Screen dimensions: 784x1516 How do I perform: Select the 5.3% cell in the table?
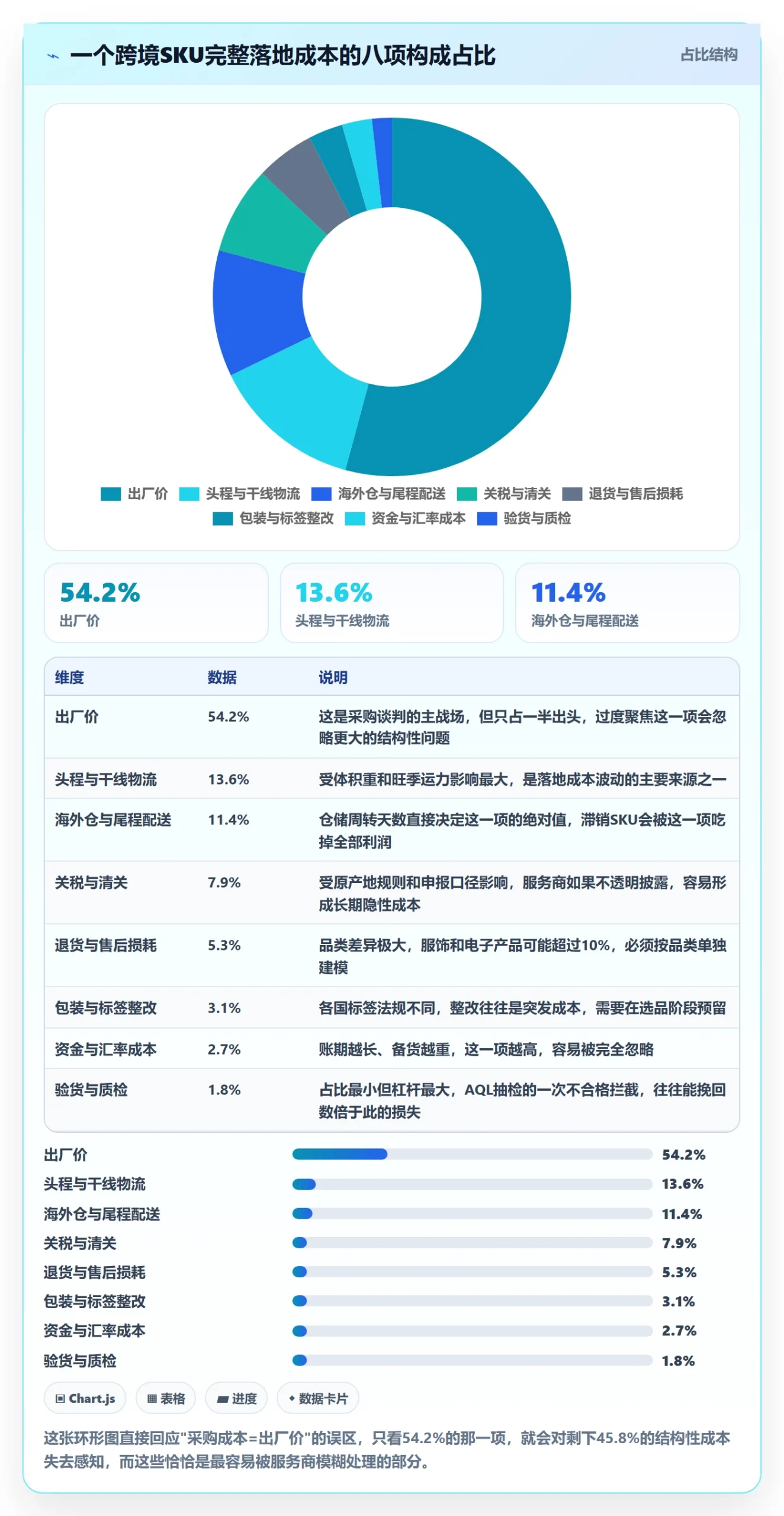point(224,945)
